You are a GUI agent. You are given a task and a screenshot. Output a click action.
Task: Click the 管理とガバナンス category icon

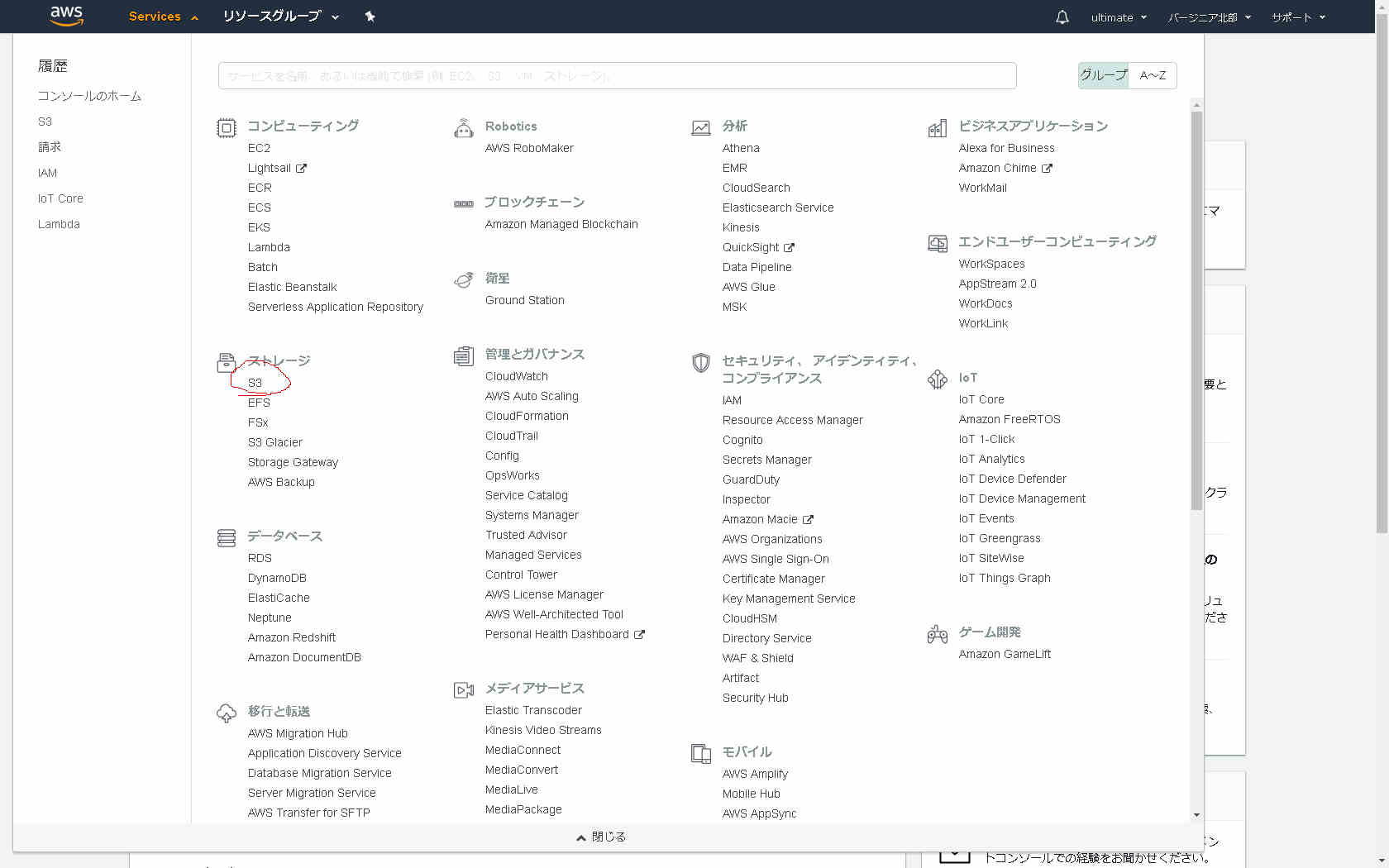(x=463, y=355)
